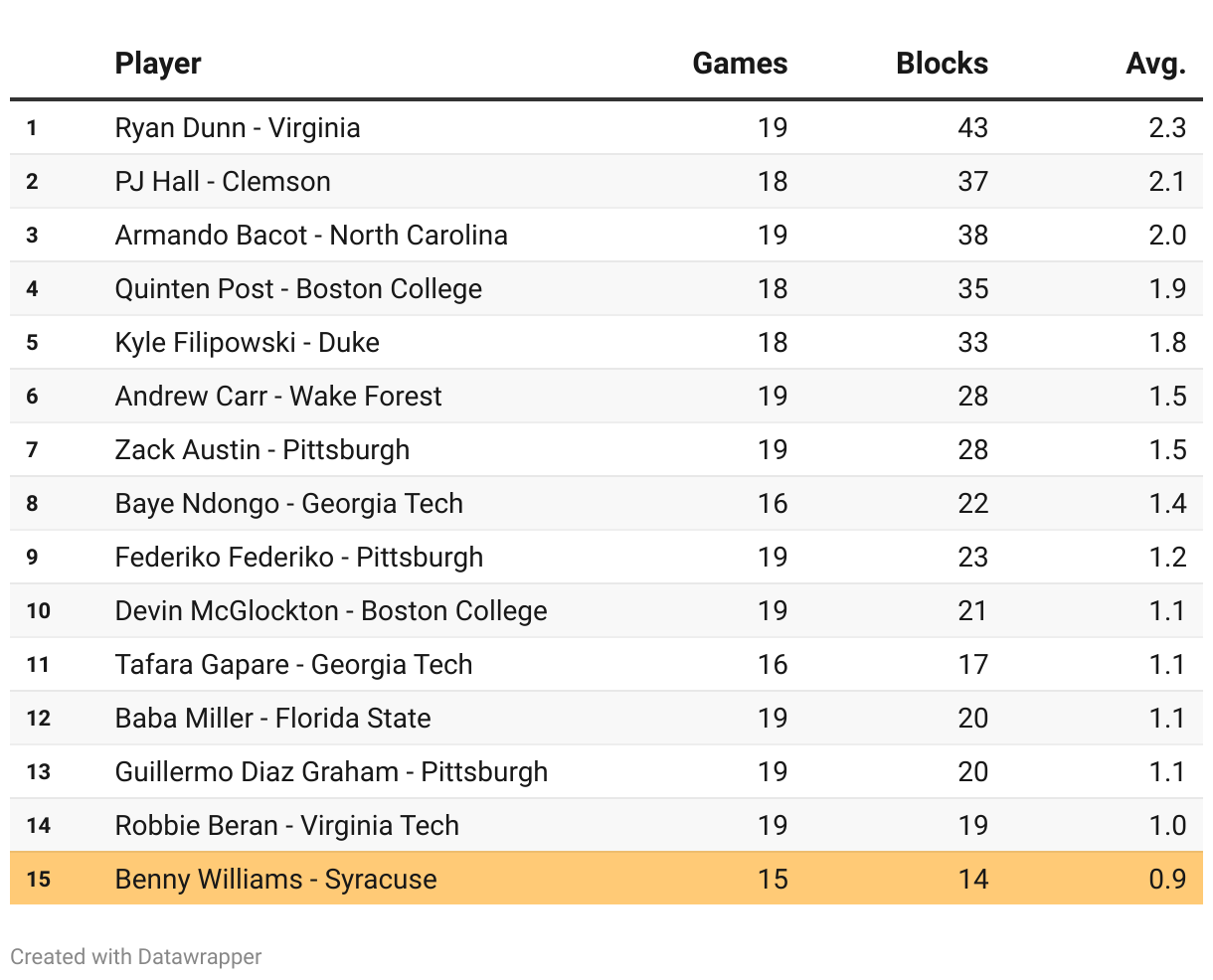Select Tafara Gapare - Georgia Tech entry
This screenshot has height=980, width=1213.
click(x=294, y=665)
